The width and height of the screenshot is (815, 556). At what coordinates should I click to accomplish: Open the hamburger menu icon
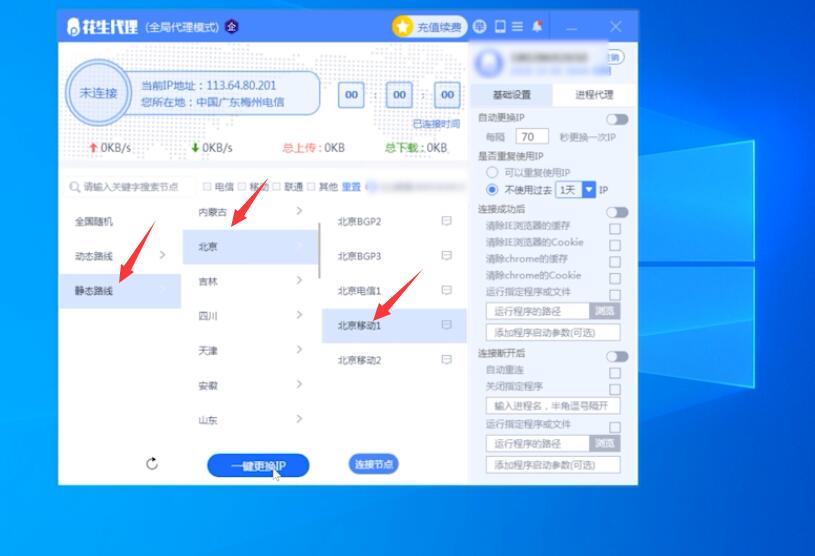517,27
